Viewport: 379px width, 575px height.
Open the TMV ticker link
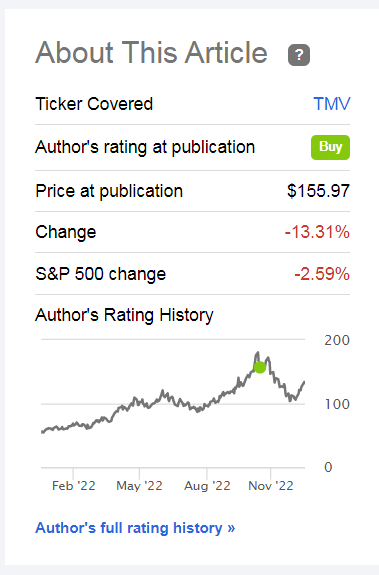point(332,104)
